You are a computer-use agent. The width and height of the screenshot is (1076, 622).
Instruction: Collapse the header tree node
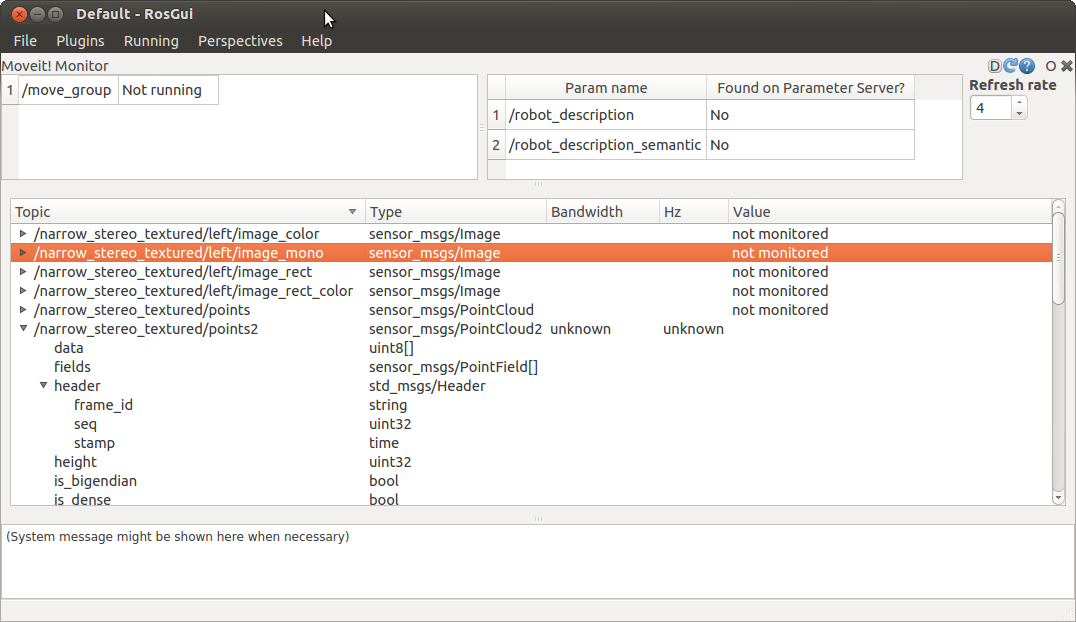pyautogui.click(x=43, y=386)
